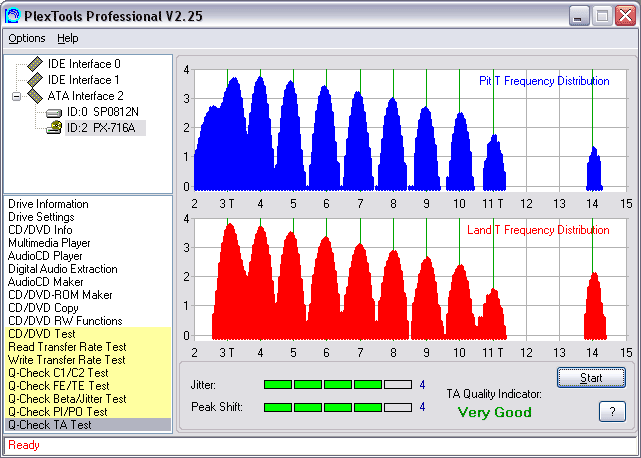
Task: Select Q-Check TA Test
Action: (88, 425)
